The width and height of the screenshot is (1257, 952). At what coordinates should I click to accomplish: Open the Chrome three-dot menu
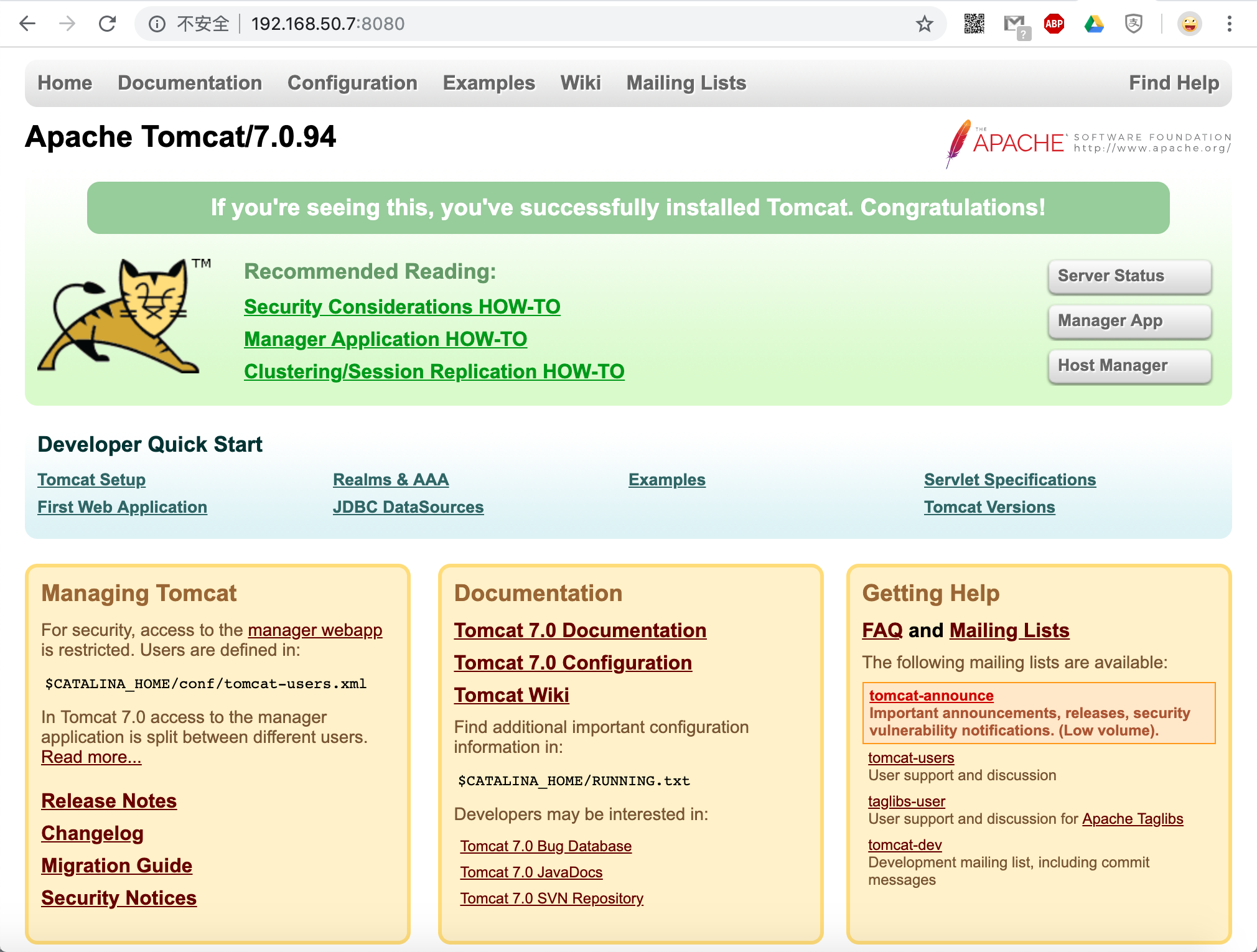pos(1229,24)
